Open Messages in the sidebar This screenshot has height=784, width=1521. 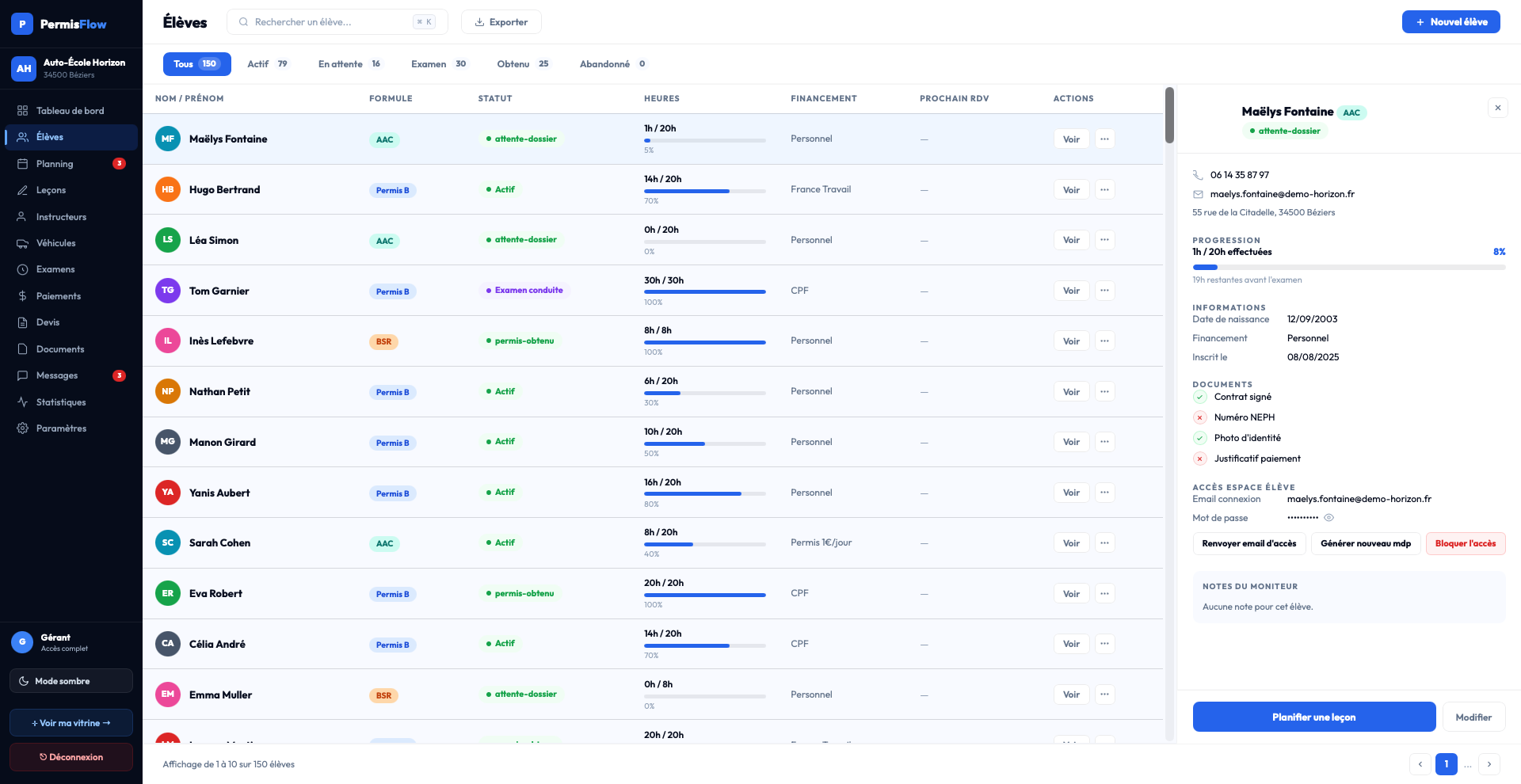pyautogui.click(x=71, y=375)
